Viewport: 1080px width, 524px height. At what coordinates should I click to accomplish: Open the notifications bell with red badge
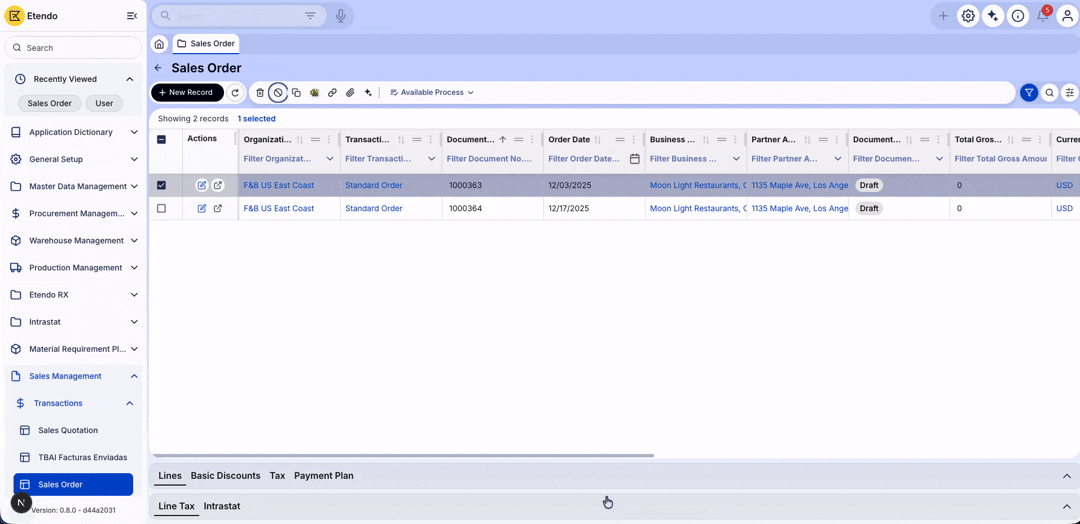click(1042, 16)
